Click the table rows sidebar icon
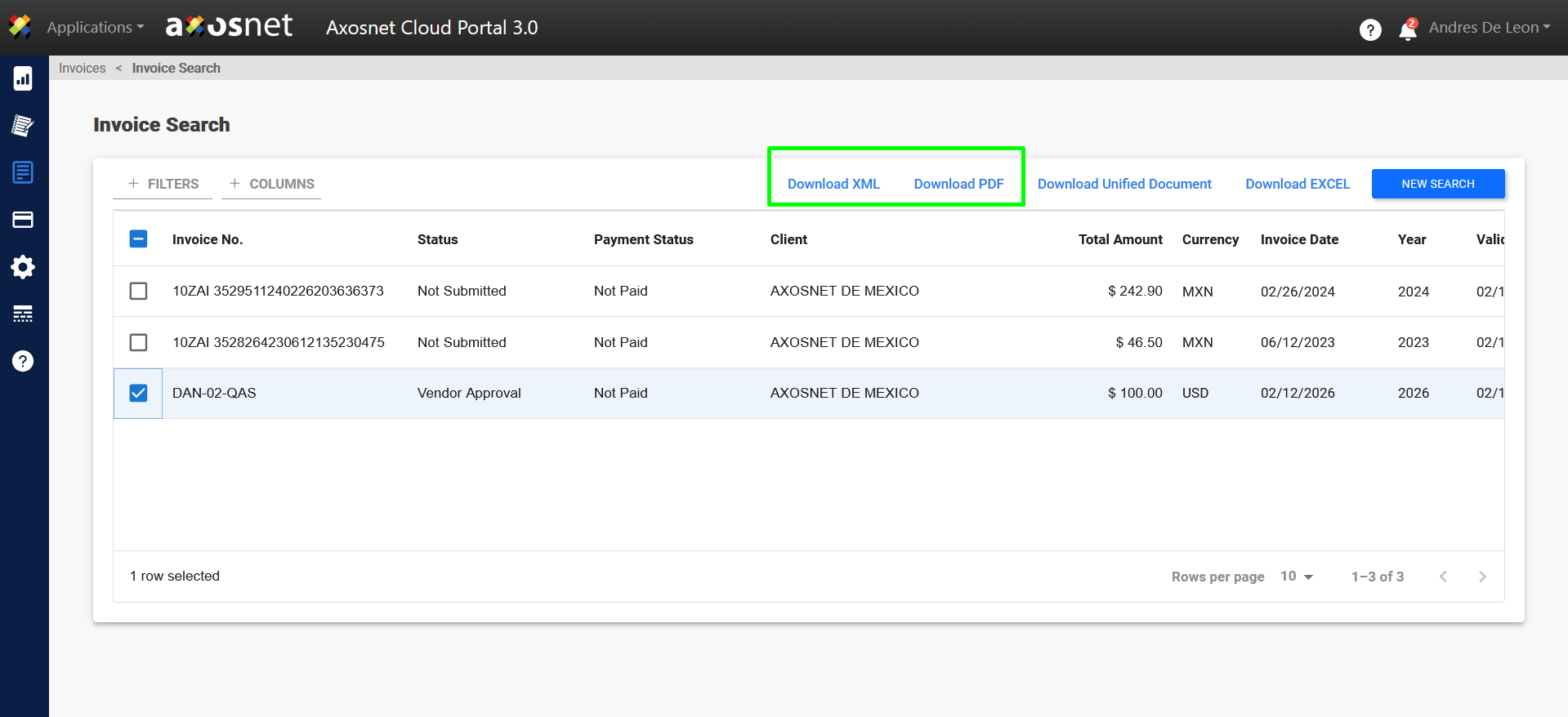This screenshot has height=717, width=1568. pyautogui.click(x=23, y=314)
